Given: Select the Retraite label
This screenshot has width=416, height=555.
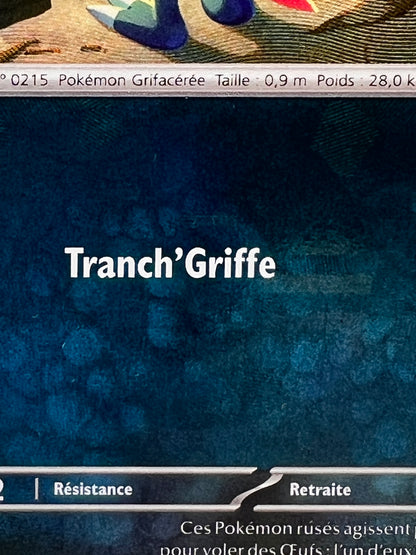Looking at the screenshot, I should pos(320,490).
